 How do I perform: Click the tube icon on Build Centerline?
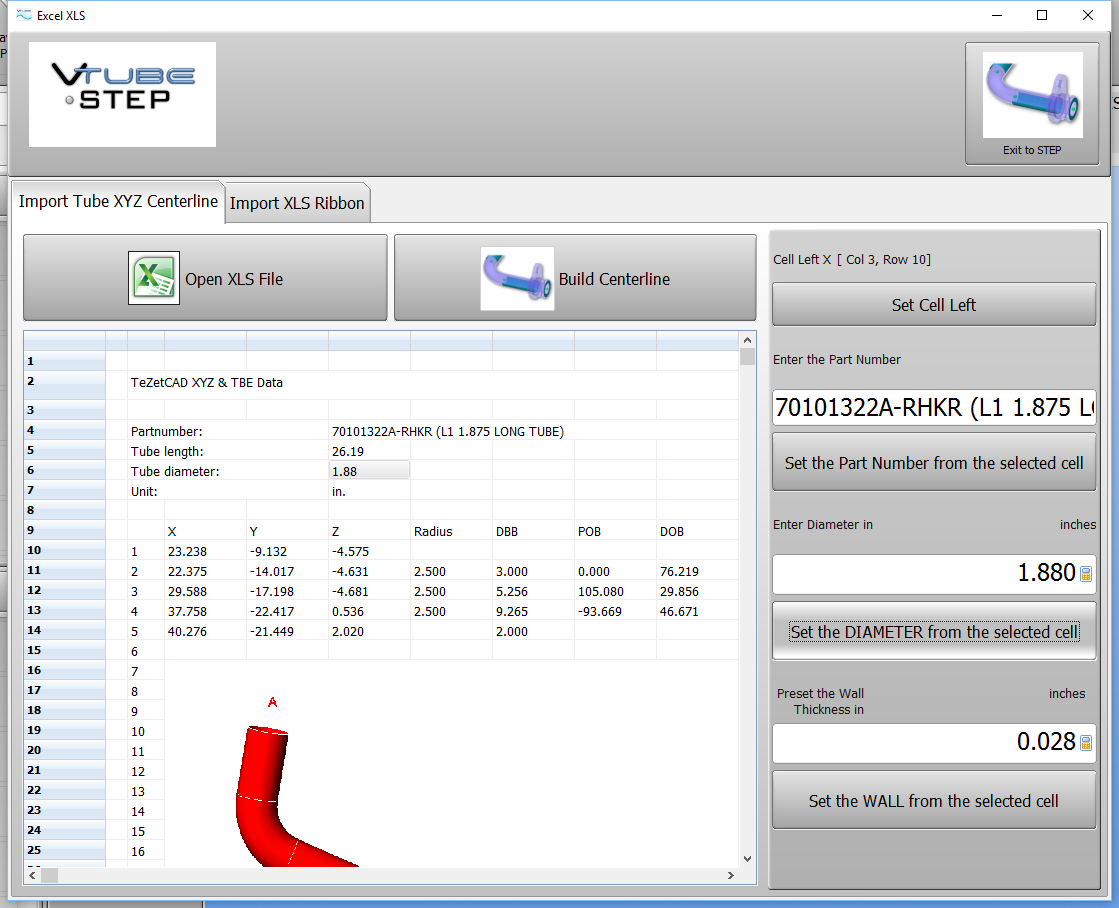[517, 279]
